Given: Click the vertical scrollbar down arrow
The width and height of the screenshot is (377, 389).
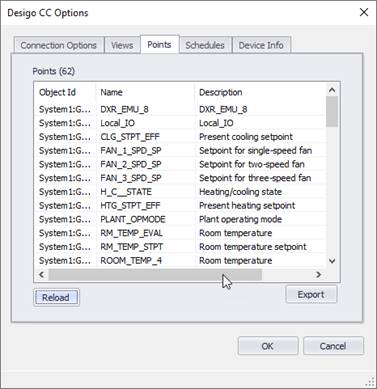Looking at the screenshot, I should point(332,261).
